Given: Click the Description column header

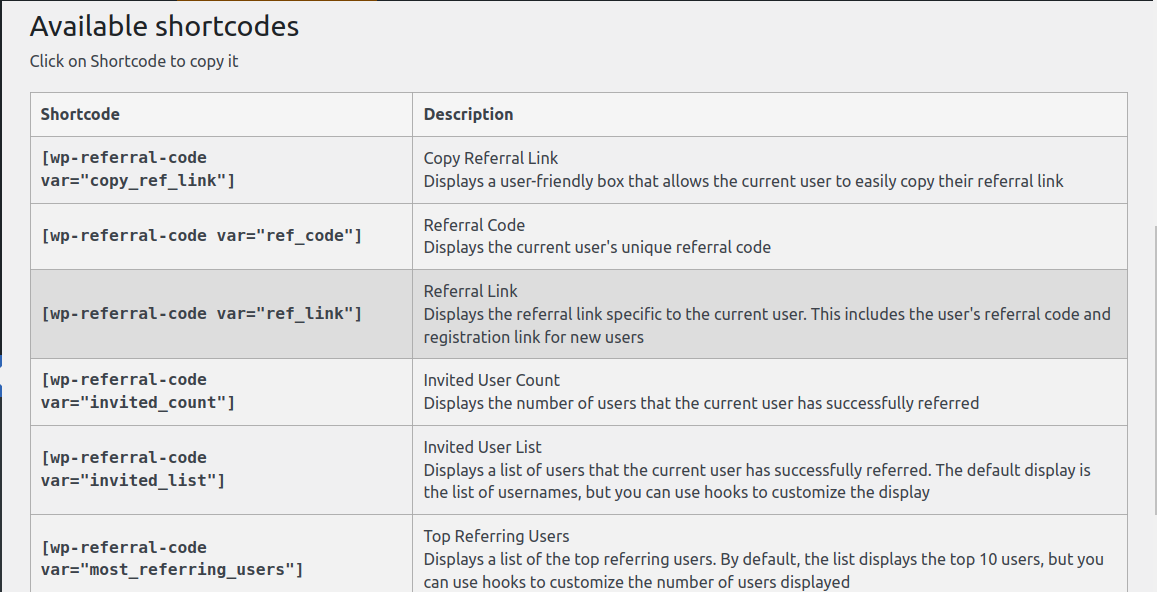Looking at the screenshot, I should coord(469,114).
